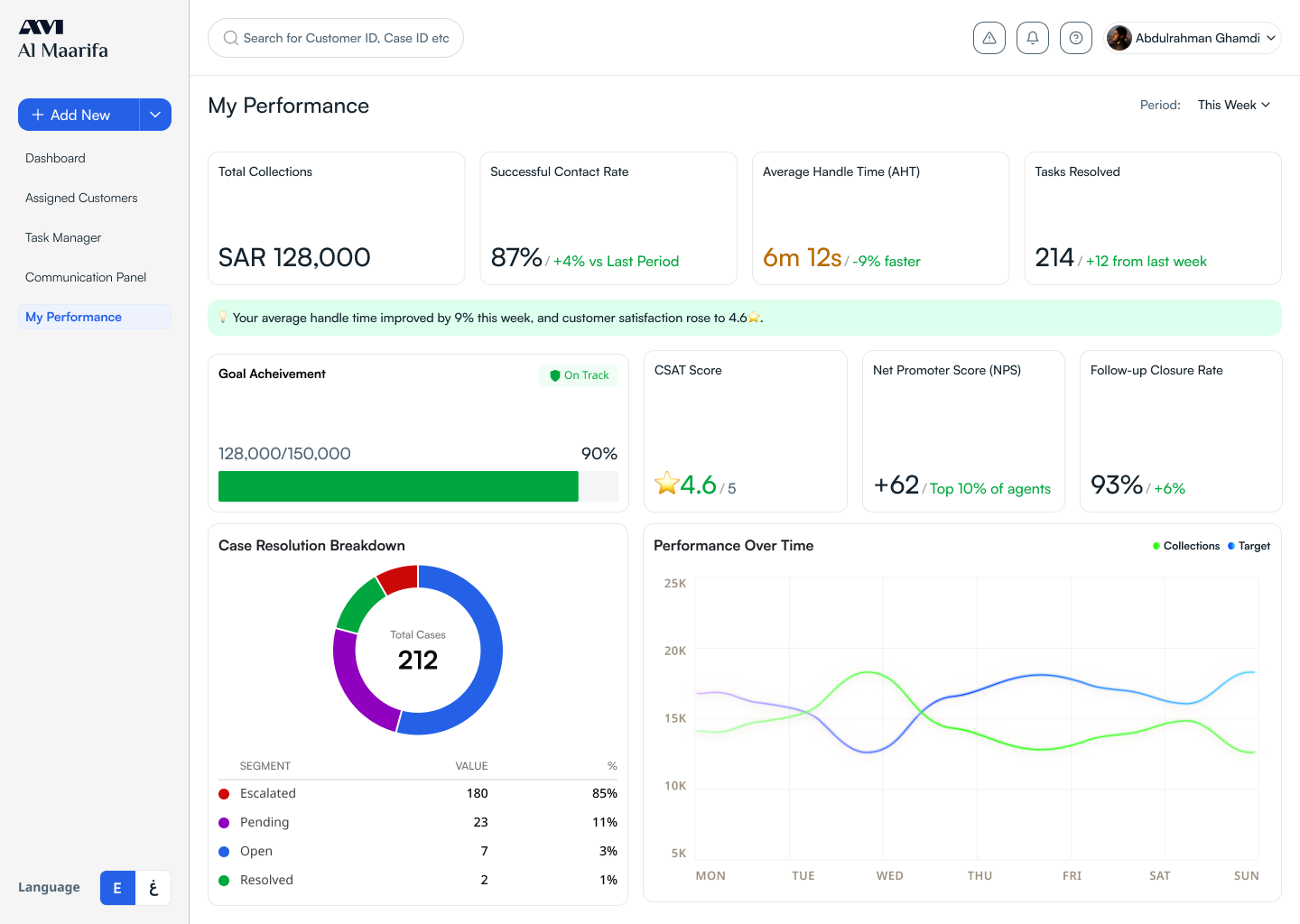Click the help question mark icon

point(1075,38)
